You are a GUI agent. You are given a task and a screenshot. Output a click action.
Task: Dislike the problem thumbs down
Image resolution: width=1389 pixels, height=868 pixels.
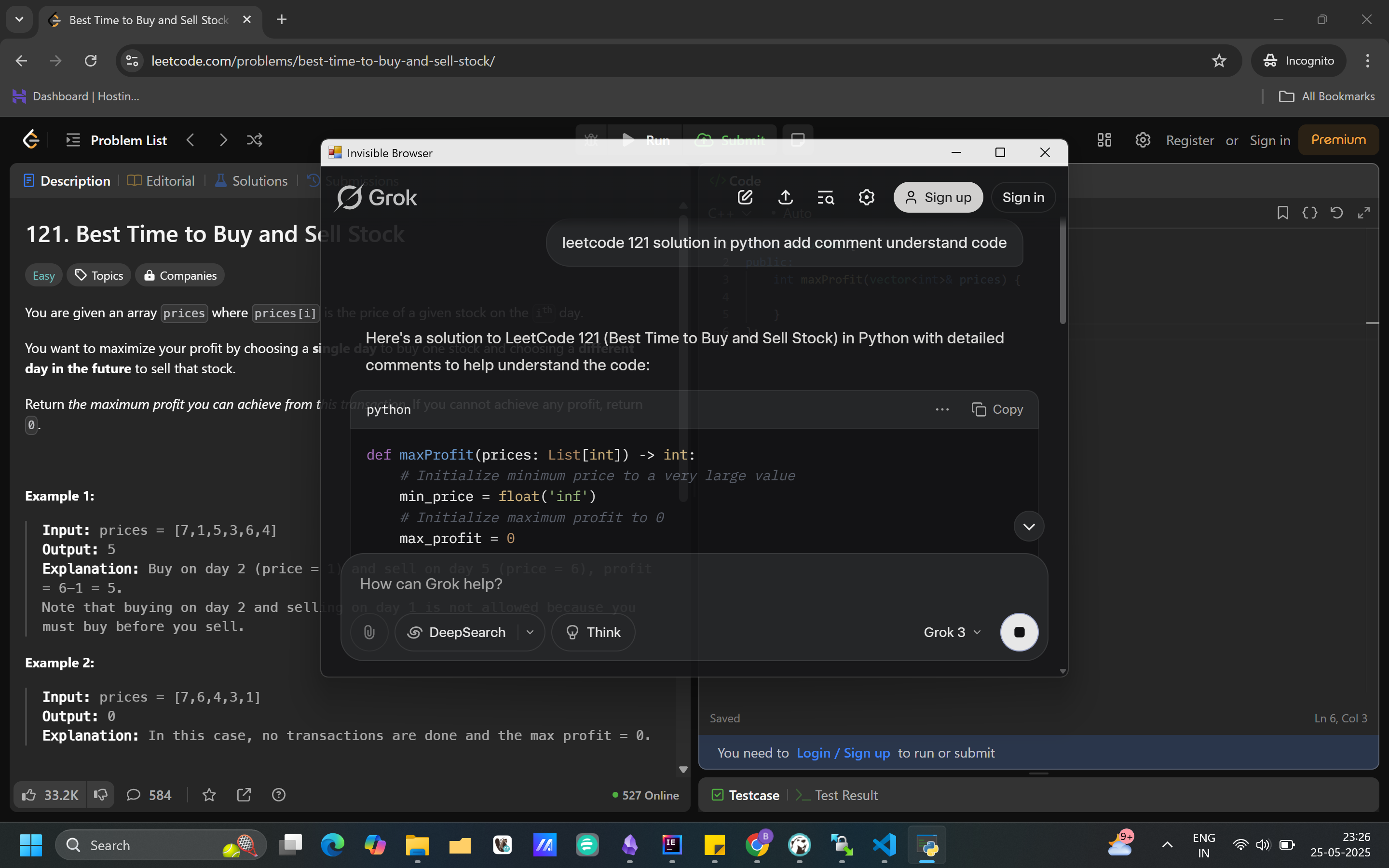(100, 795)
